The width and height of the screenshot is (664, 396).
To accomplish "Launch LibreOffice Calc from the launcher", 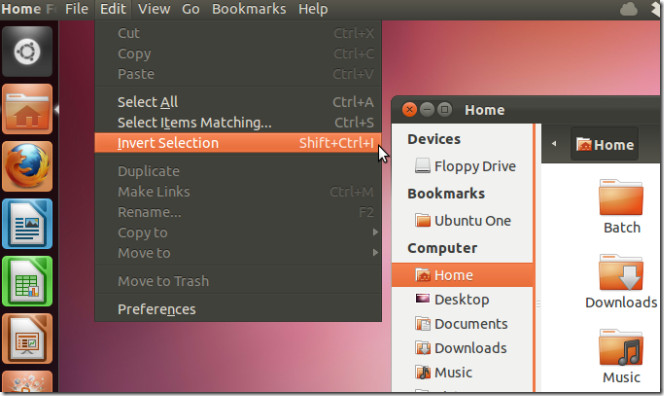I will point(27,281).
